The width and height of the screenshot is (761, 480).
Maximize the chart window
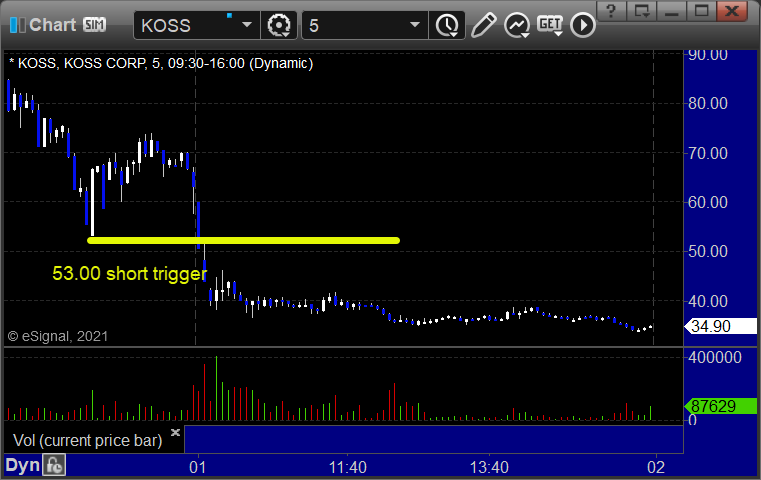701,11
